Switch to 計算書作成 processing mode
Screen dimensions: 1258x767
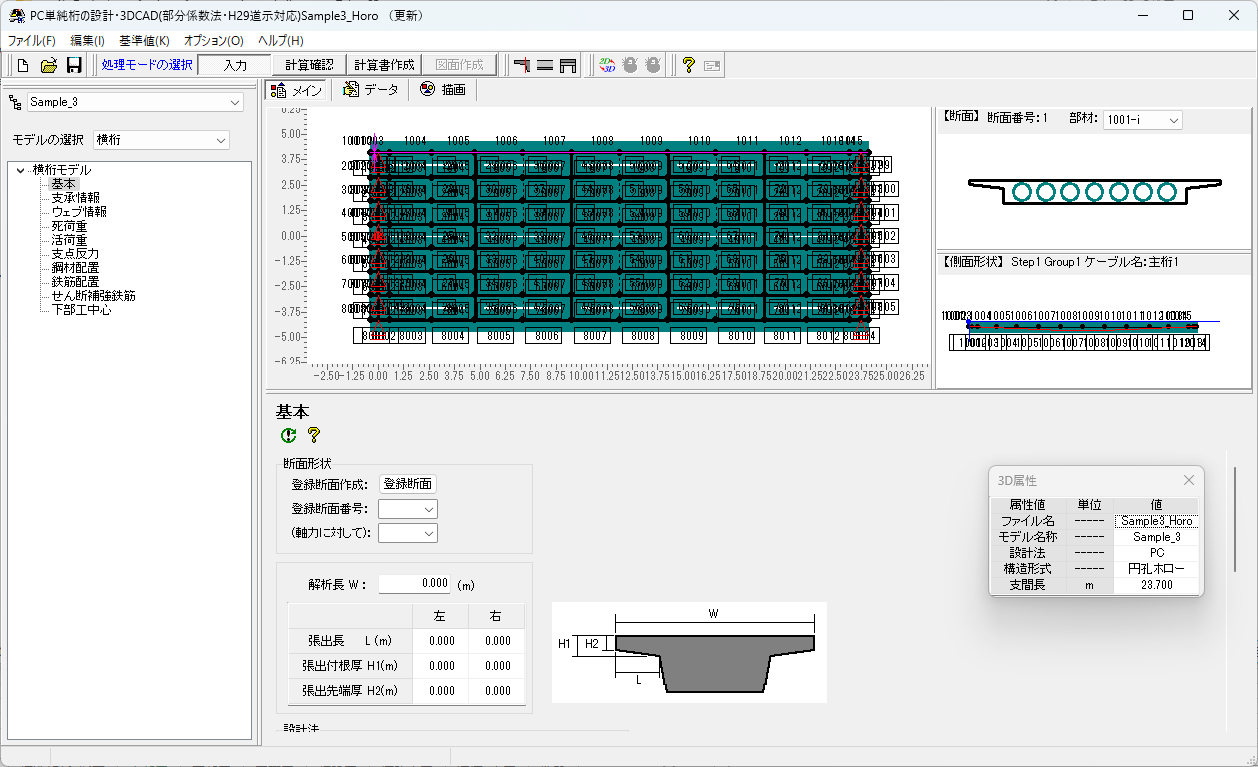pyautogui.click(x=384, y=65)
